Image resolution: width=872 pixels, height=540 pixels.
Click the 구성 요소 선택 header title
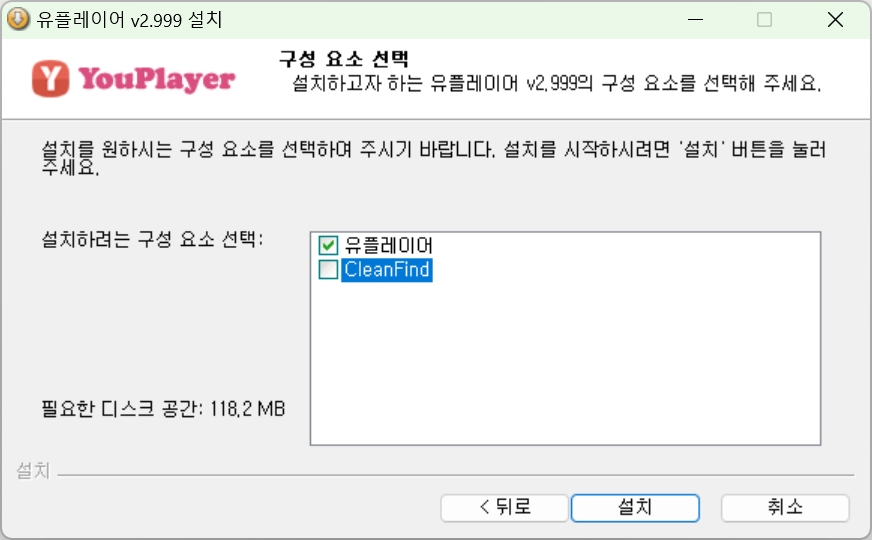click(x=344, y=58)
